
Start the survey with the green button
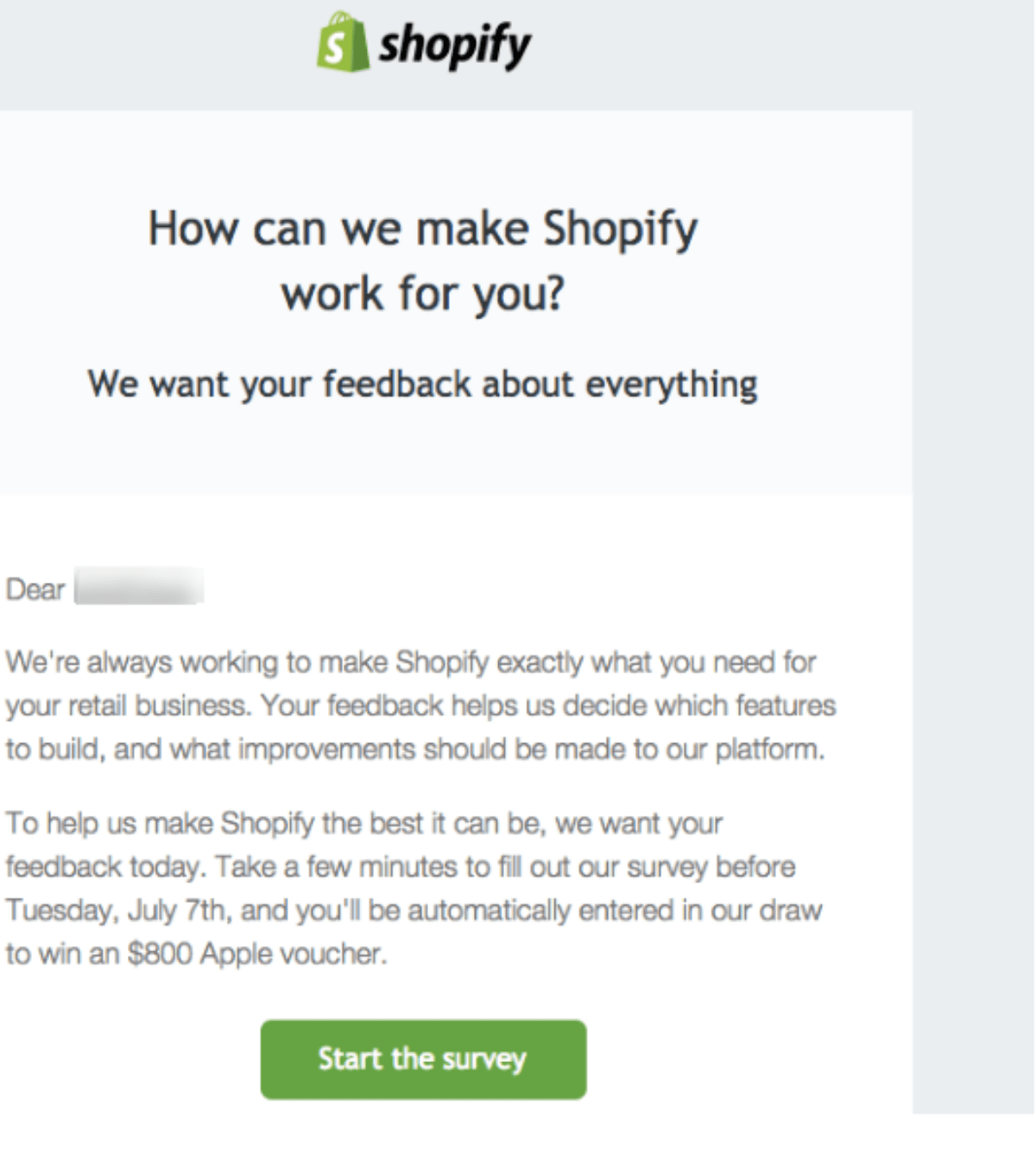click(x=422, y=1059)
